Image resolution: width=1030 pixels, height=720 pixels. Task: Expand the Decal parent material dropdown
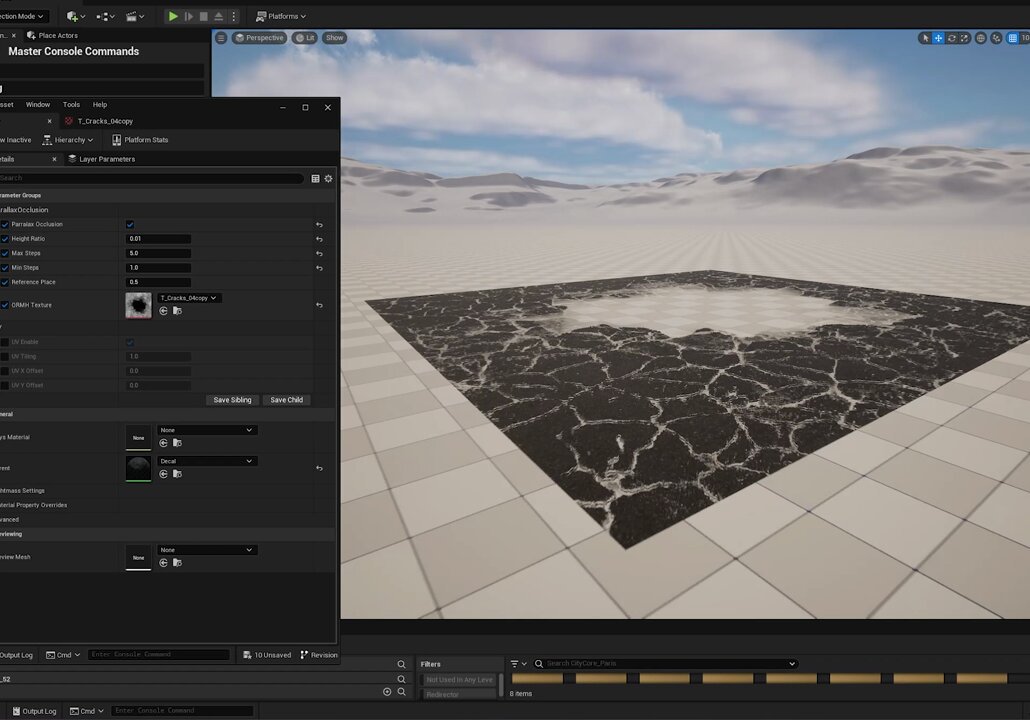[x=207, y=461]
